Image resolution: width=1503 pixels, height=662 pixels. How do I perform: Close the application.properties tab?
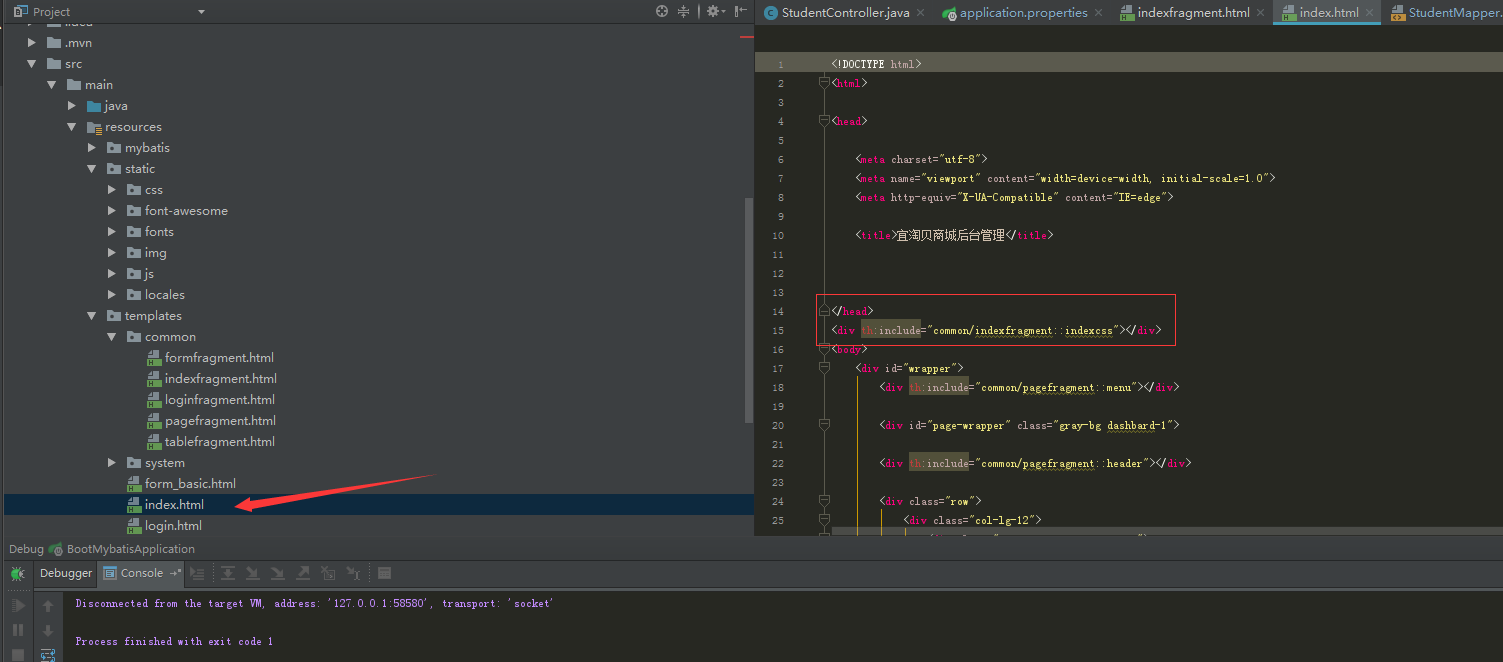(1098, 13)
